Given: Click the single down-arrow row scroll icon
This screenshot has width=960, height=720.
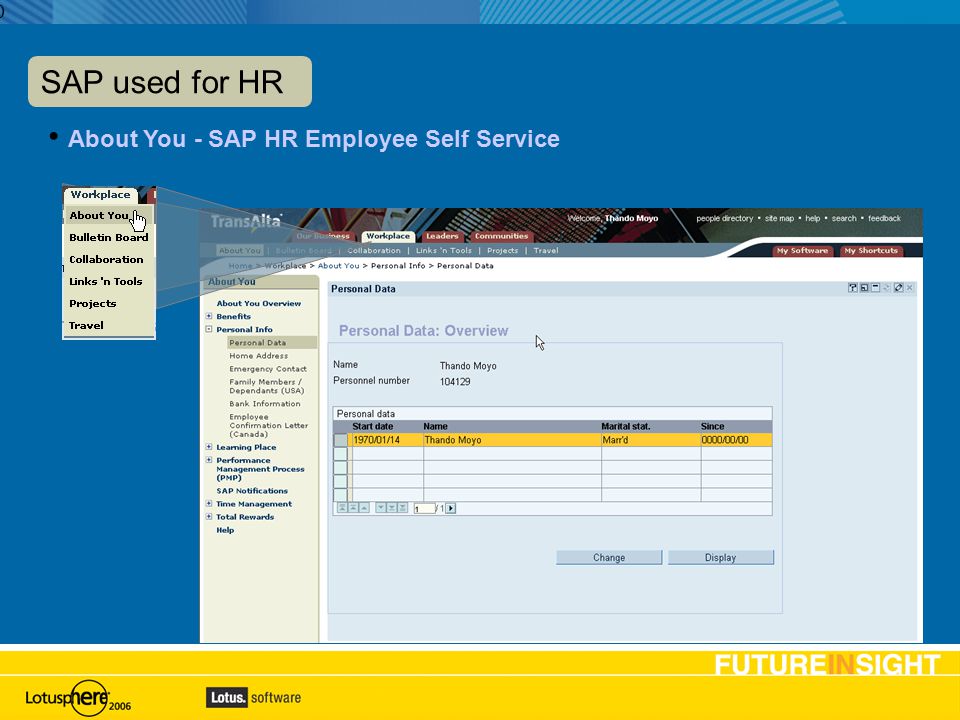Looking at the screenshot, I should (380, 508).
